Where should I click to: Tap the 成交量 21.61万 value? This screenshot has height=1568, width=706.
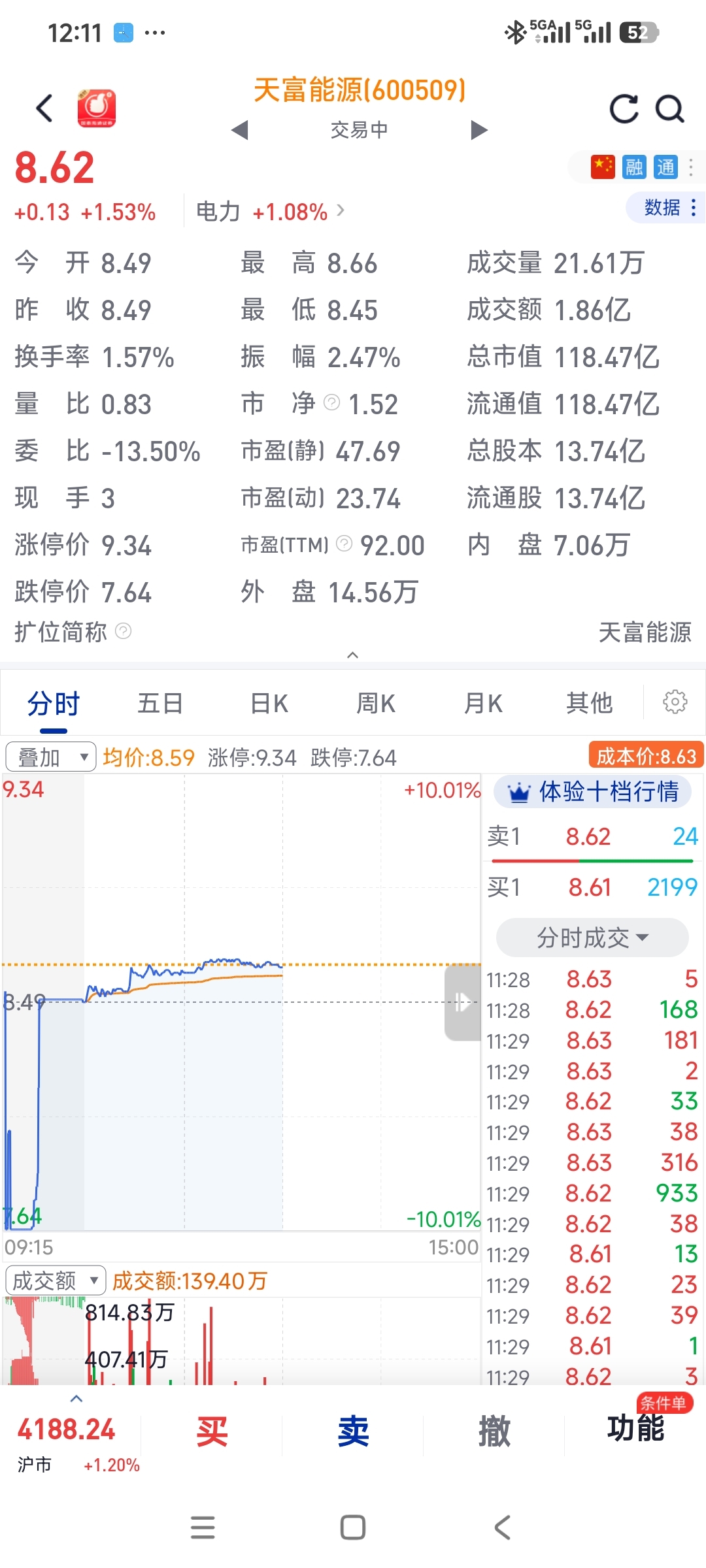(599, 263)
